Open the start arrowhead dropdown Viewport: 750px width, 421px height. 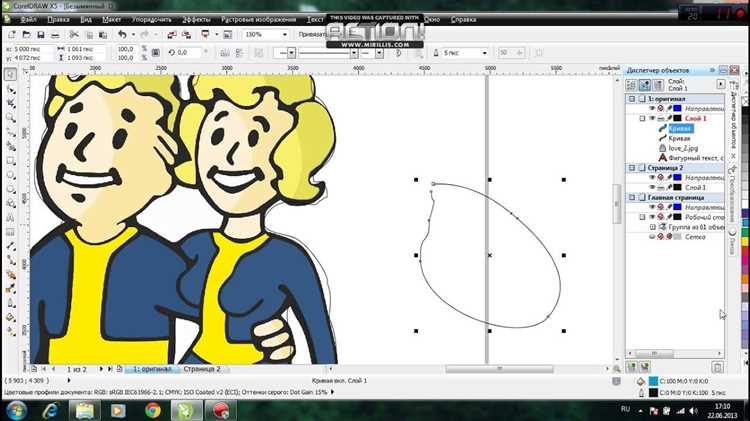tap(291, 53)
